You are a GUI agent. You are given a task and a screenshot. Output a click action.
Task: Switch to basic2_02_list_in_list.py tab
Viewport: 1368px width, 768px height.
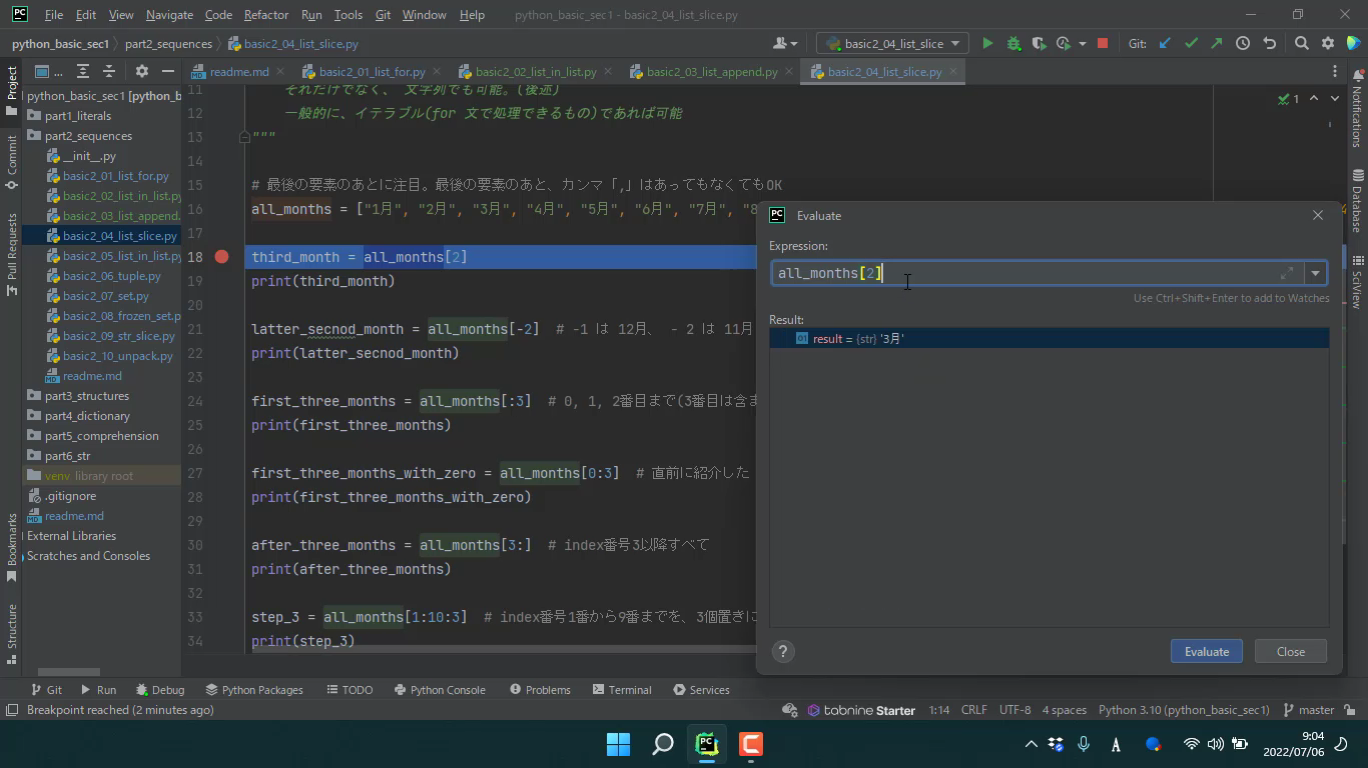[535, 72]
